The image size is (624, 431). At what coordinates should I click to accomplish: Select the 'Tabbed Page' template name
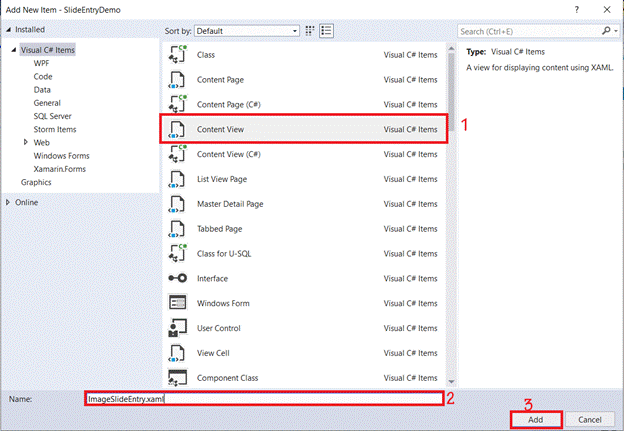(x=220, y=229)
